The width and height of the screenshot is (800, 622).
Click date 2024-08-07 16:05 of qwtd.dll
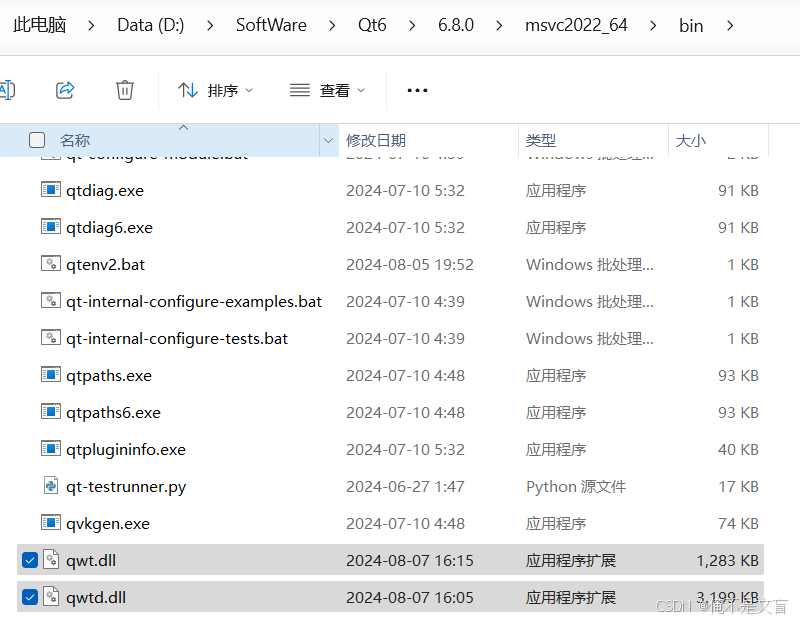(410, 598)
